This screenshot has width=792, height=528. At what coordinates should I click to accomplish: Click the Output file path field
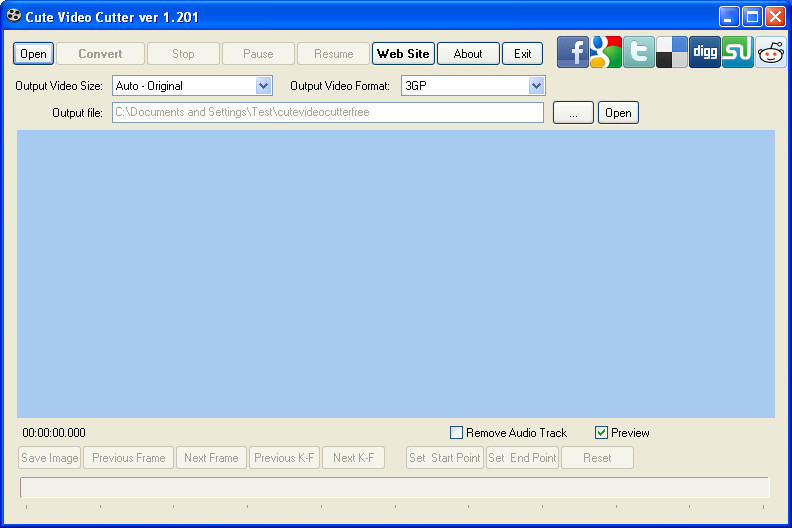[328, 112]
